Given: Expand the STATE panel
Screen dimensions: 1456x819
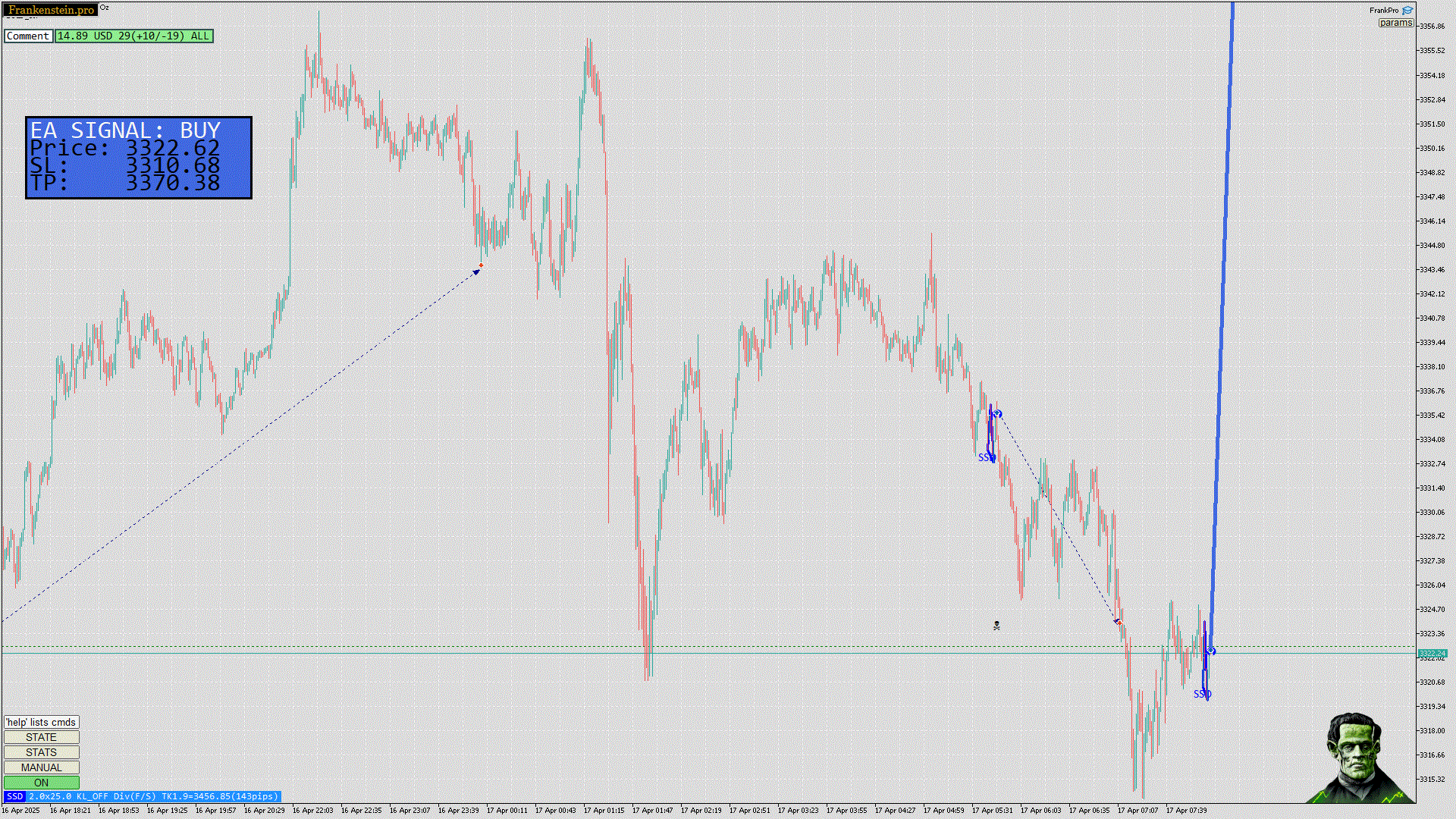Looking at the screenshot, I should pos(41,737).
